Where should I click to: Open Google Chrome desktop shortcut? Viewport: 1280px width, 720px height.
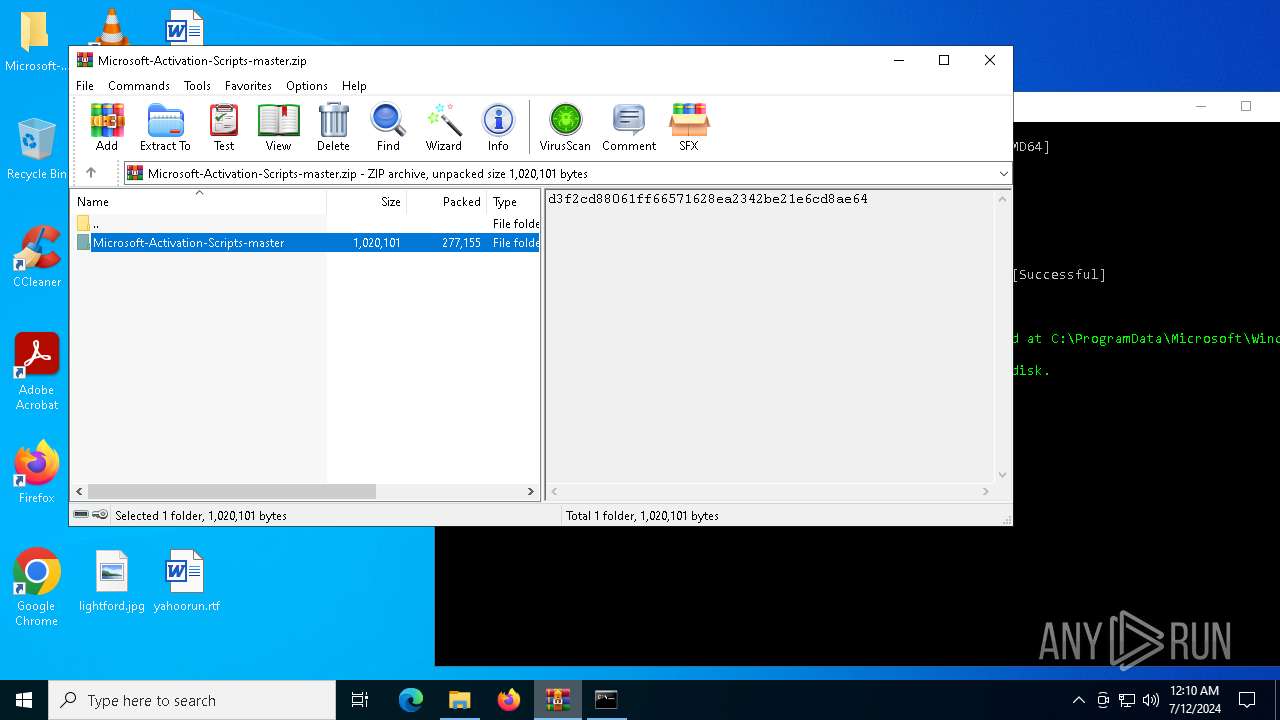point(37,588)
